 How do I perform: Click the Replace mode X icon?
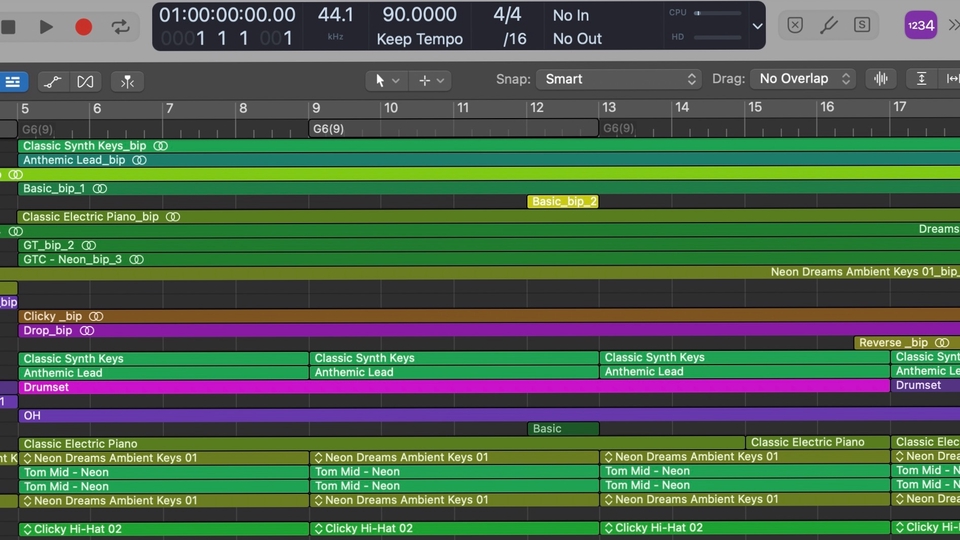coord(795,25)
